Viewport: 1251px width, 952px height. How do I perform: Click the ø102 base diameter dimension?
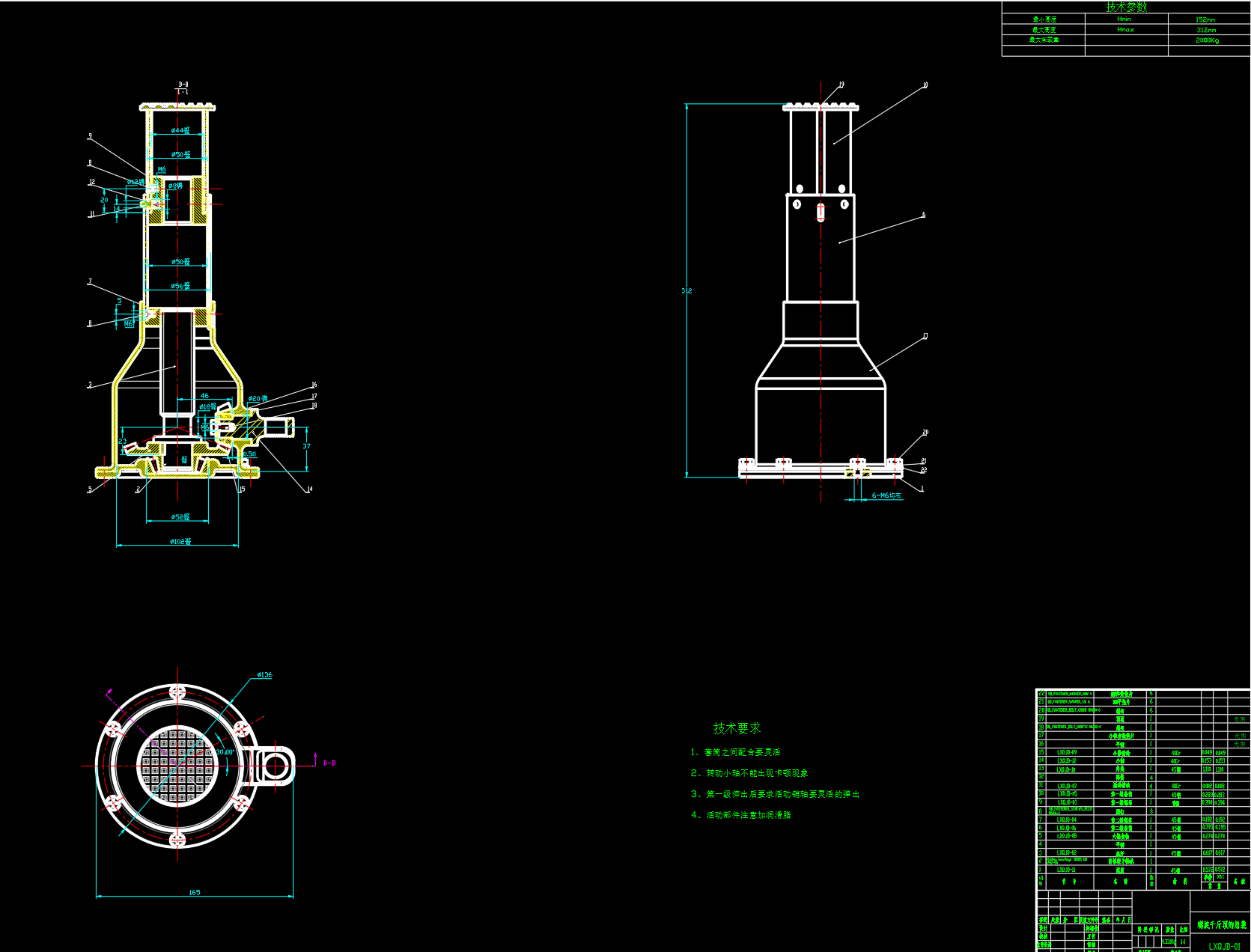[180, 541]
